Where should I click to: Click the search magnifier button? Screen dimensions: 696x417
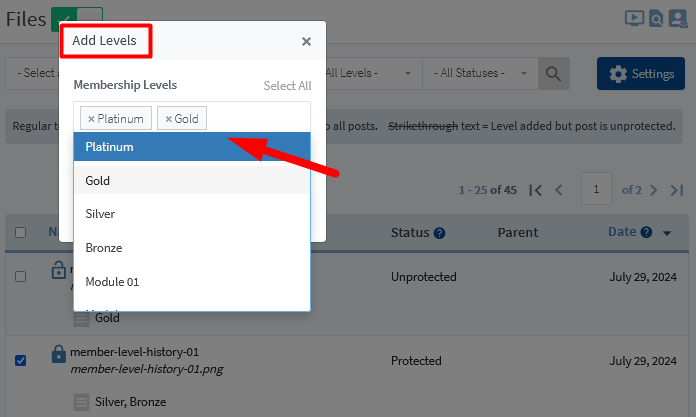point(554,74)
